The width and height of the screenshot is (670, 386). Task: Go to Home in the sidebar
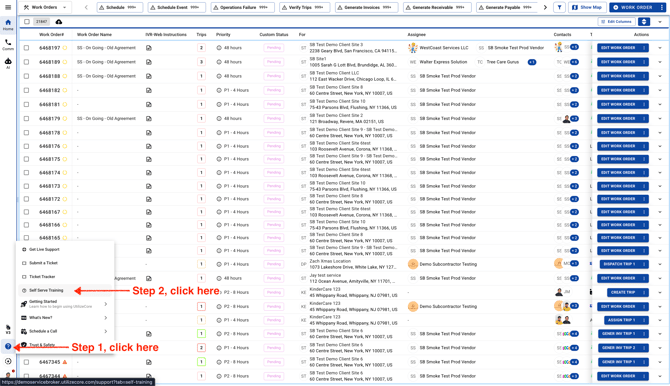pyautogui.click(x=8, y=25)
